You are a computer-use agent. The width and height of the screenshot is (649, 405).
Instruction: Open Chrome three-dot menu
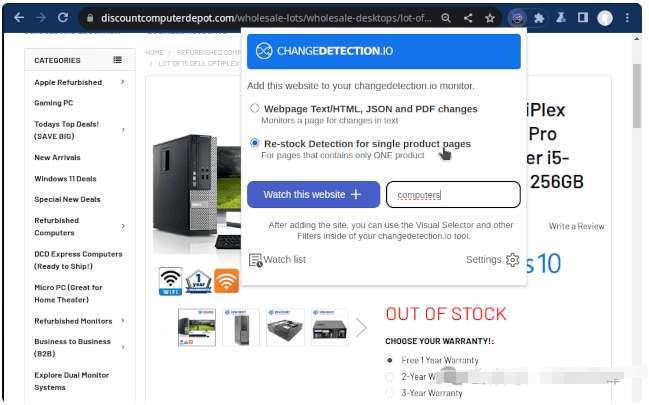click(627, 18)
